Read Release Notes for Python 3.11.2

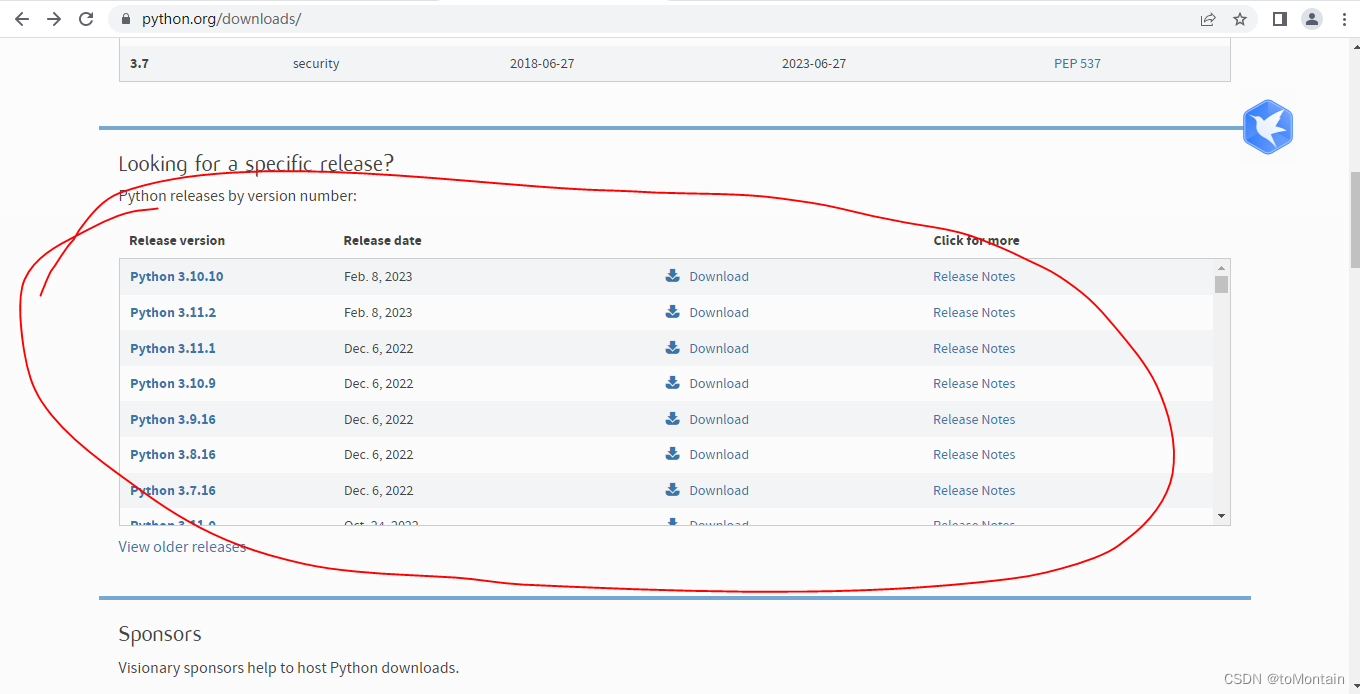(x=974, y=312)
